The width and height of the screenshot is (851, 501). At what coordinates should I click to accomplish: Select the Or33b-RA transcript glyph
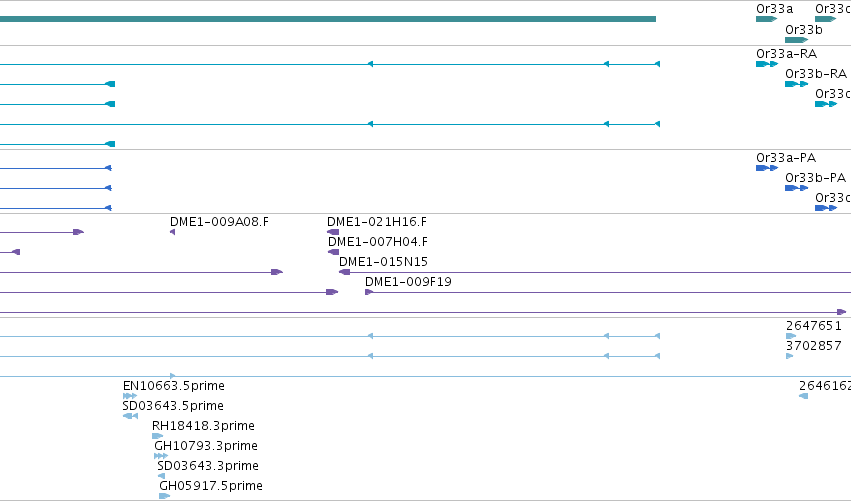click(796, 84)
